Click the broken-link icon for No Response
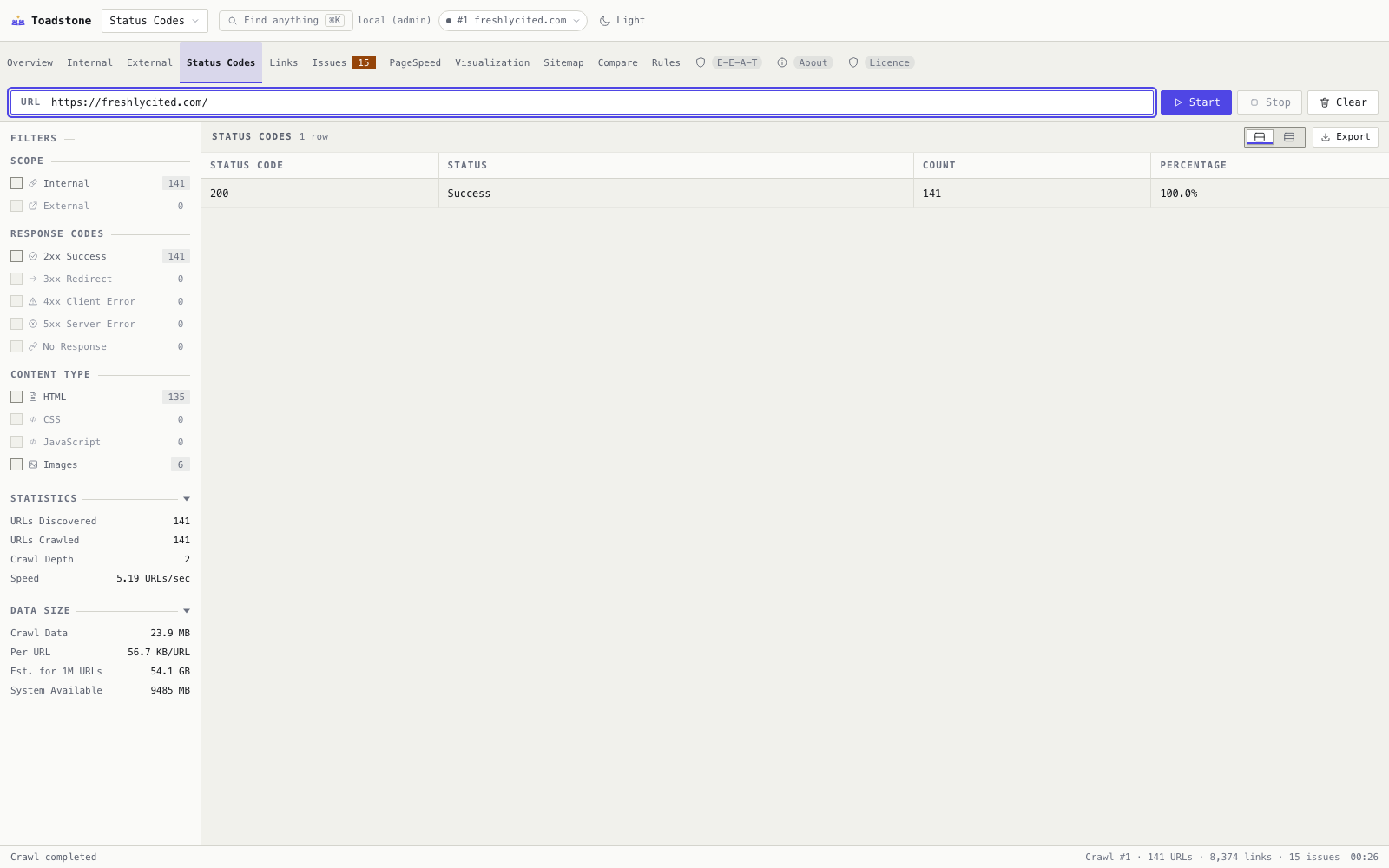Viewport: 1389px width, 868px height. 33,346
